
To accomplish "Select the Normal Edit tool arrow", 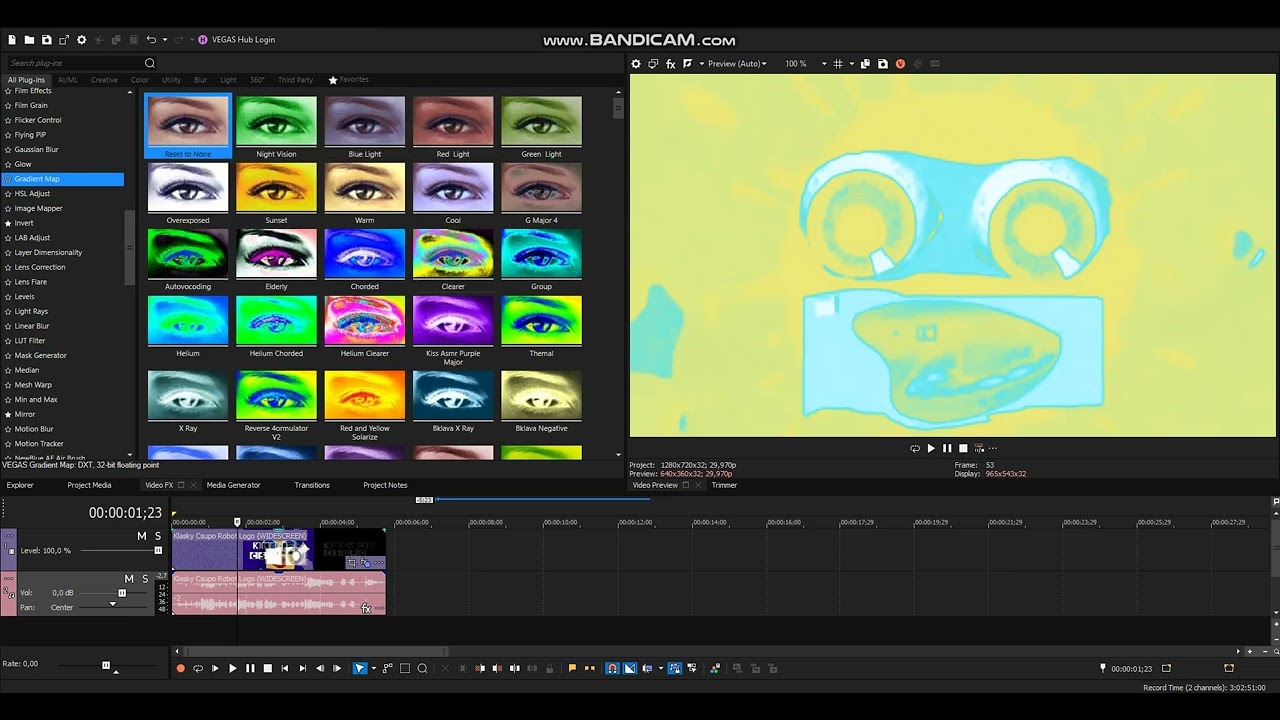I will click(x=360, y=668).
